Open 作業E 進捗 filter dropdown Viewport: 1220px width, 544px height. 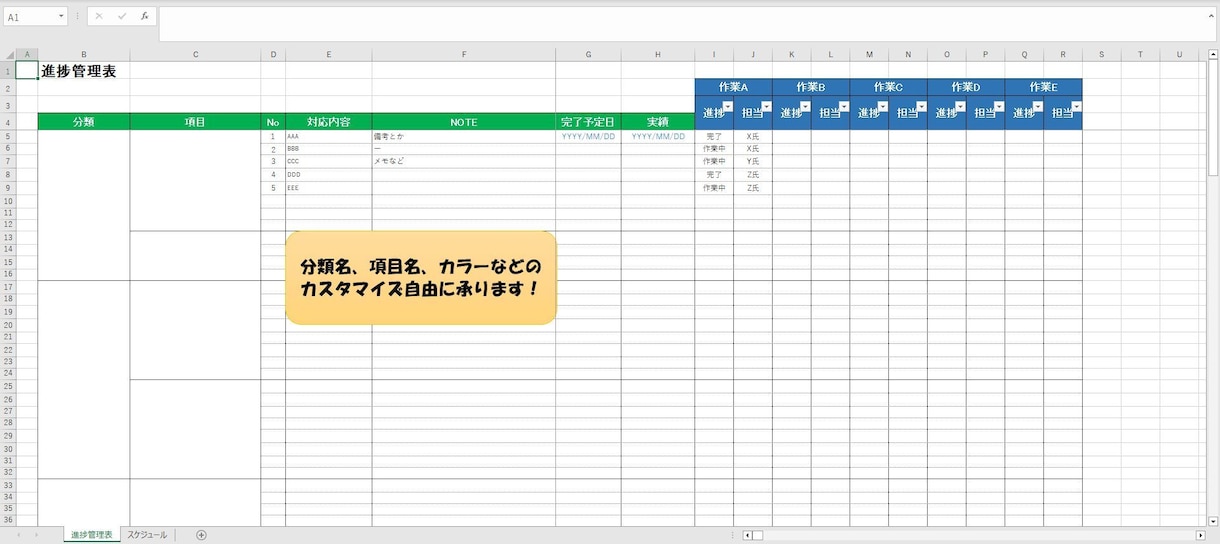coord(1038,106)
